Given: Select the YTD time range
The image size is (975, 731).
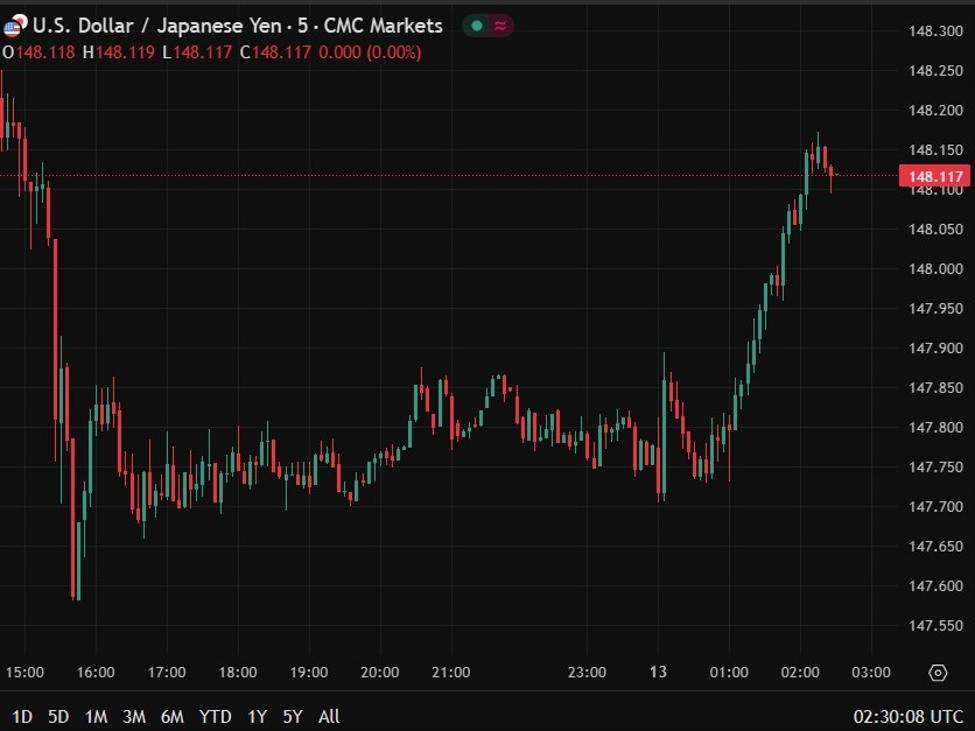Looking at the screenshot, I should tap(215, 717).
